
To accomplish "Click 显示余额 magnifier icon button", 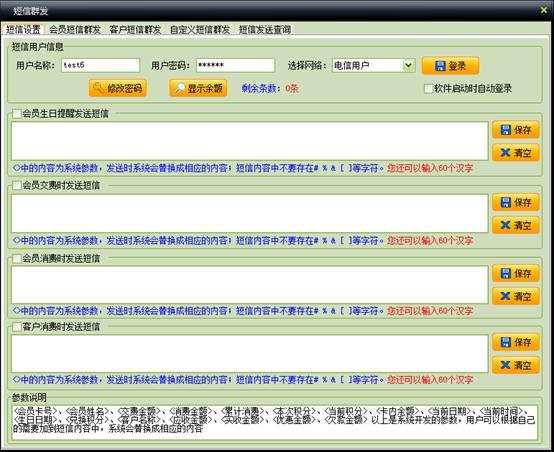I will point(198,88).
